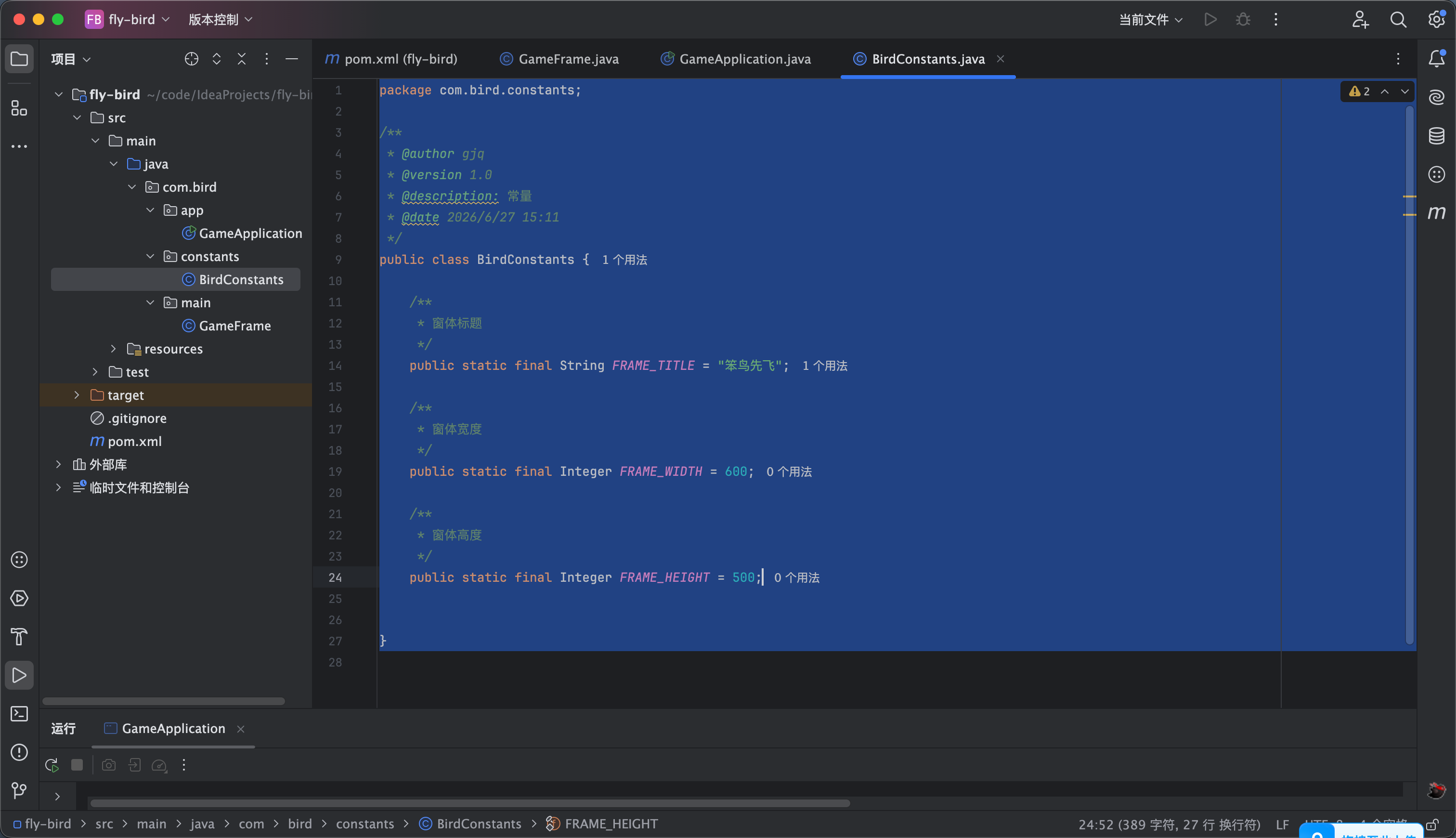Expand all nodes in project tree

pos(216,59)
